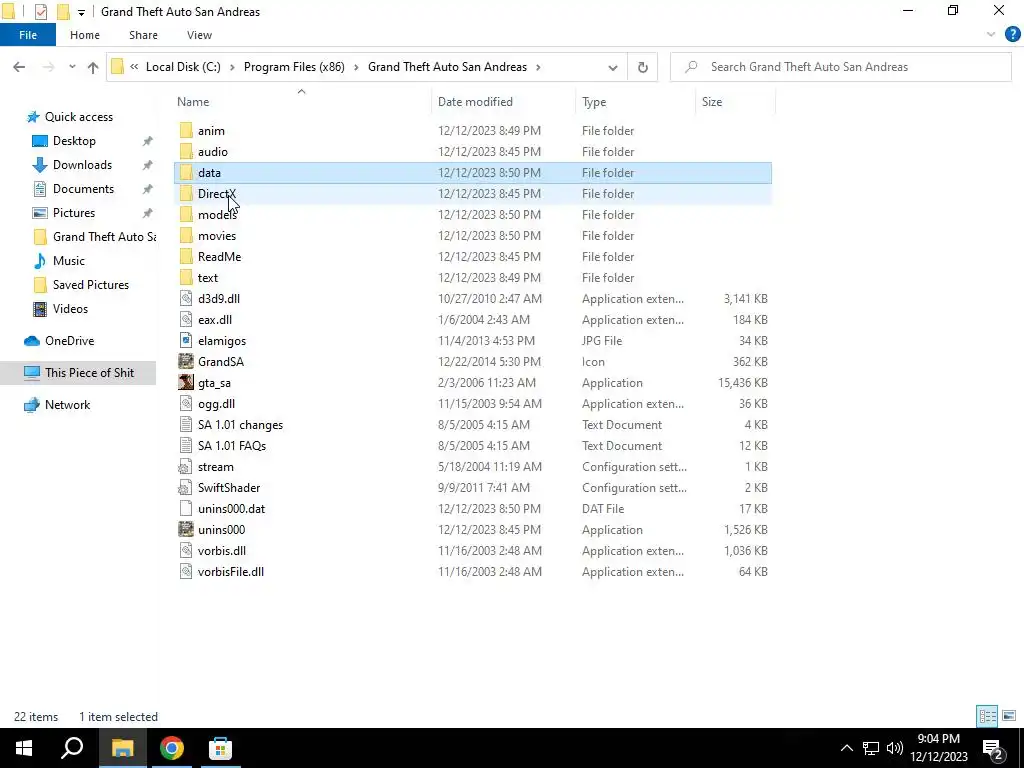Go back with the back arrow
This screenshot has width=1024, height=768.
tap(19, 67)
